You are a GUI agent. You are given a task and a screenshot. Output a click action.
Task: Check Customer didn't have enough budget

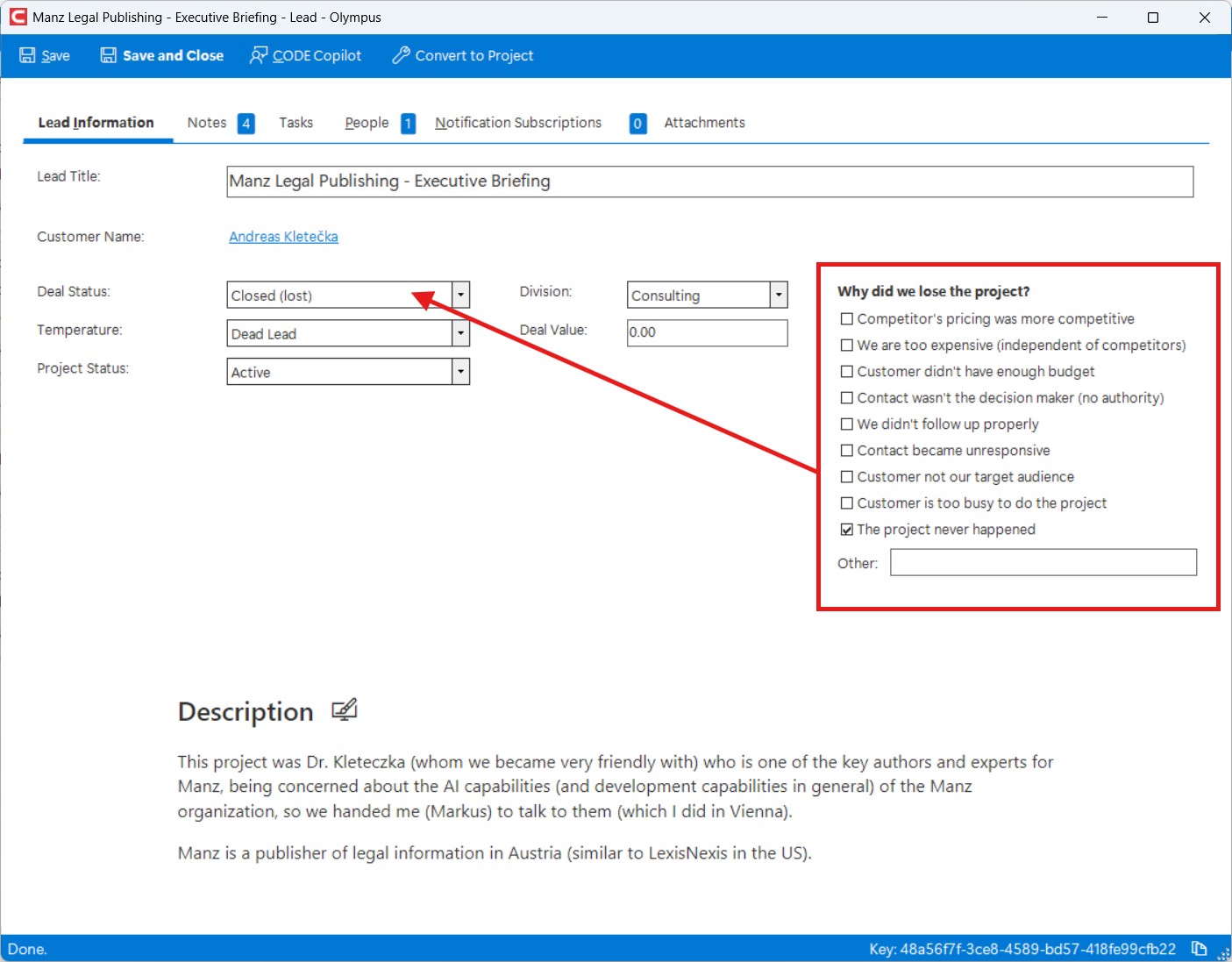click(846, 372)
